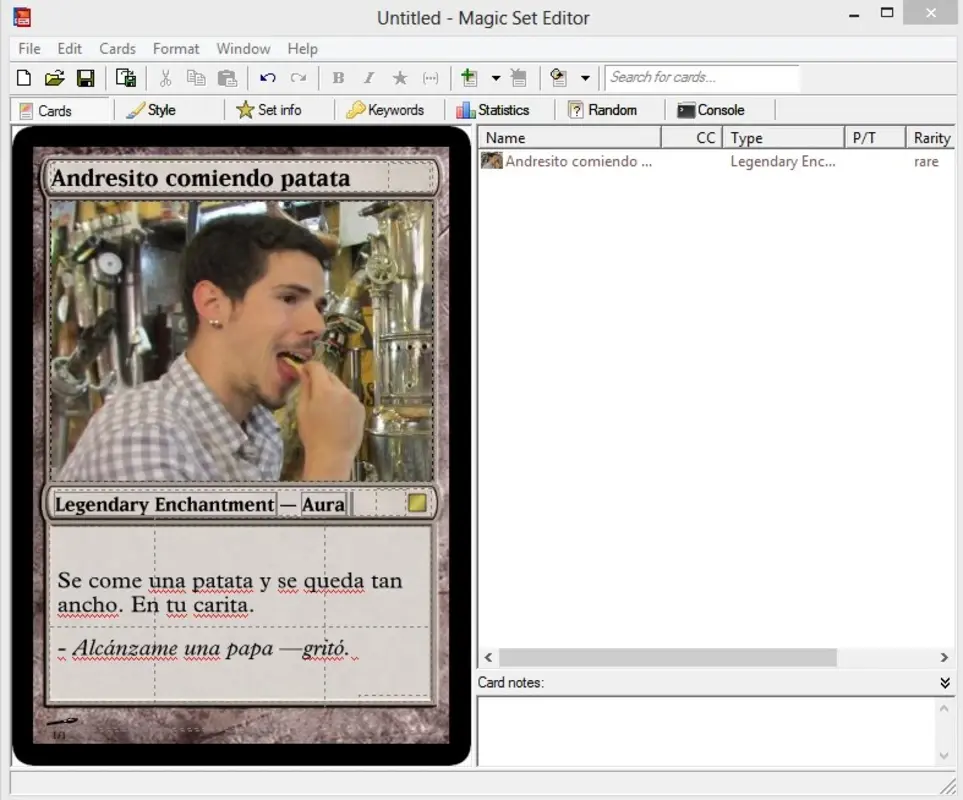Collapse the Card notes panel

(943, 682)
